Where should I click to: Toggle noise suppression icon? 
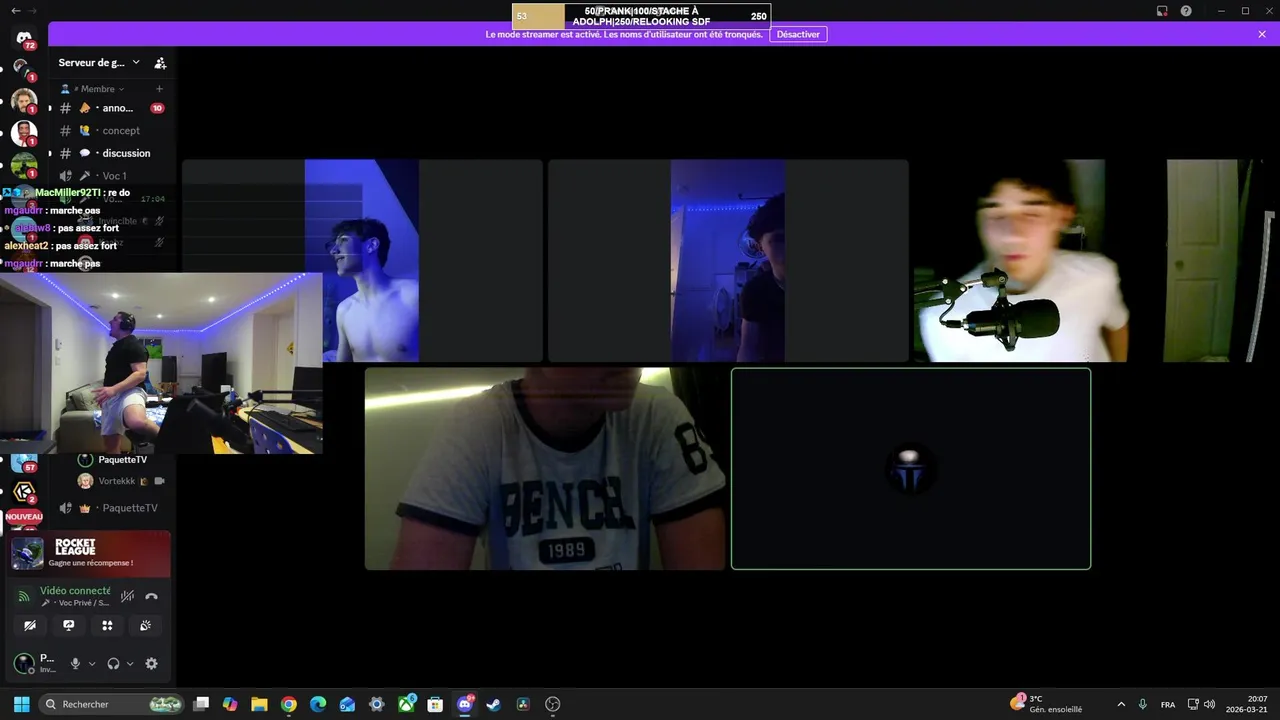click(x=127, y=596)
